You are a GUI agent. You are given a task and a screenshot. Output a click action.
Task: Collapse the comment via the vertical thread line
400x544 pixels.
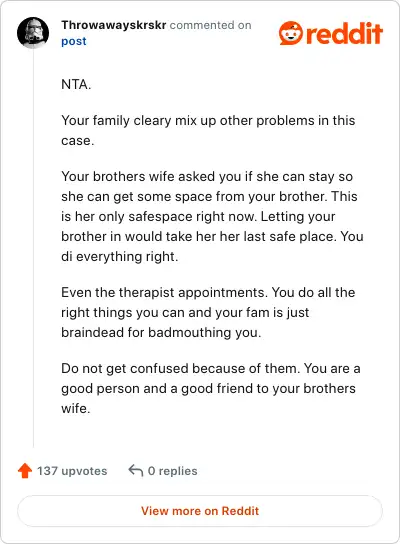(33, 248)
